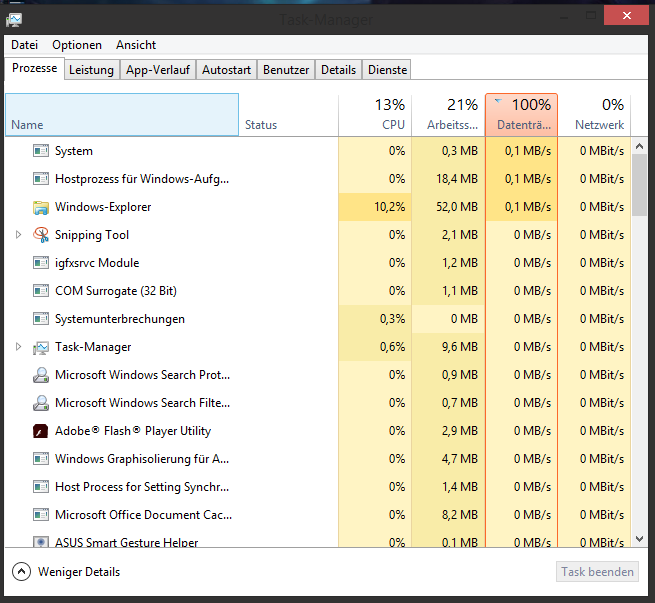
Task: Select the Windows-Explorer process name
Action: click(x=103, y=207)
